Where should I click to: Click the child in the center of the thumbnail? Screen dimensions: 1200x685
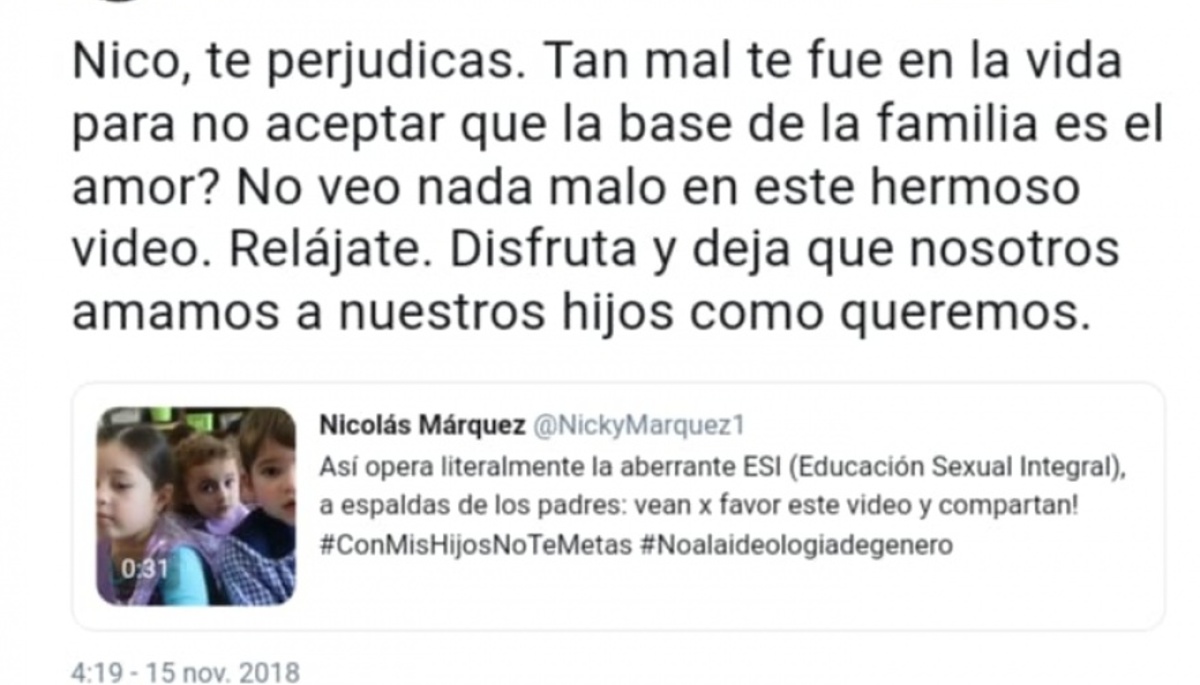(x=210, y=485)
